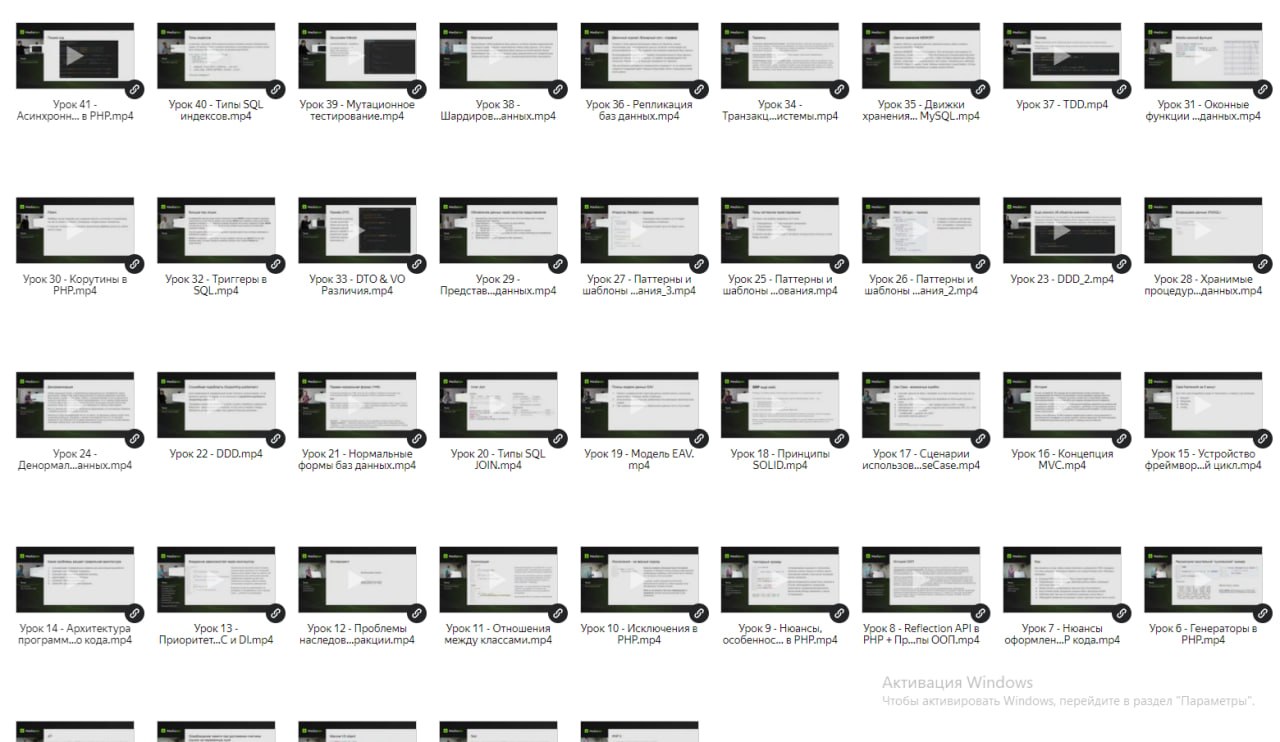Screen dimensions: 1280x742
Task: Click link icon on Урок 41 thumbnail
Action: point(134,89)
